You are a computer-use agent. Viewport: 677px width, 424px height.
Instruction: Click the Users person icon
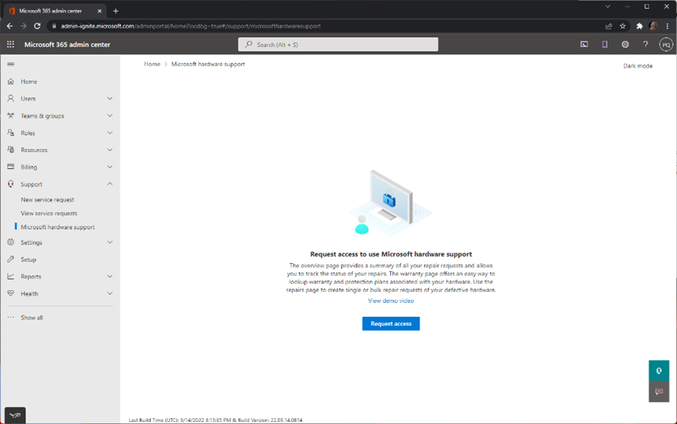click(x=11, y=98)
